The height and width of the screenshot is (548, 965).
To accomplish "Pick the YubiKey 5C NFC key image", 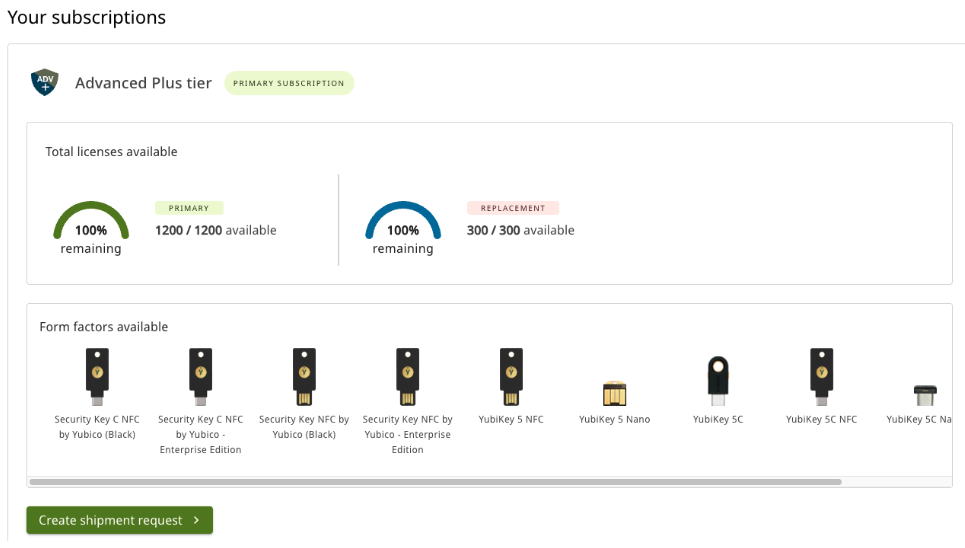I will pyautogui.click(x=822, y=377).
